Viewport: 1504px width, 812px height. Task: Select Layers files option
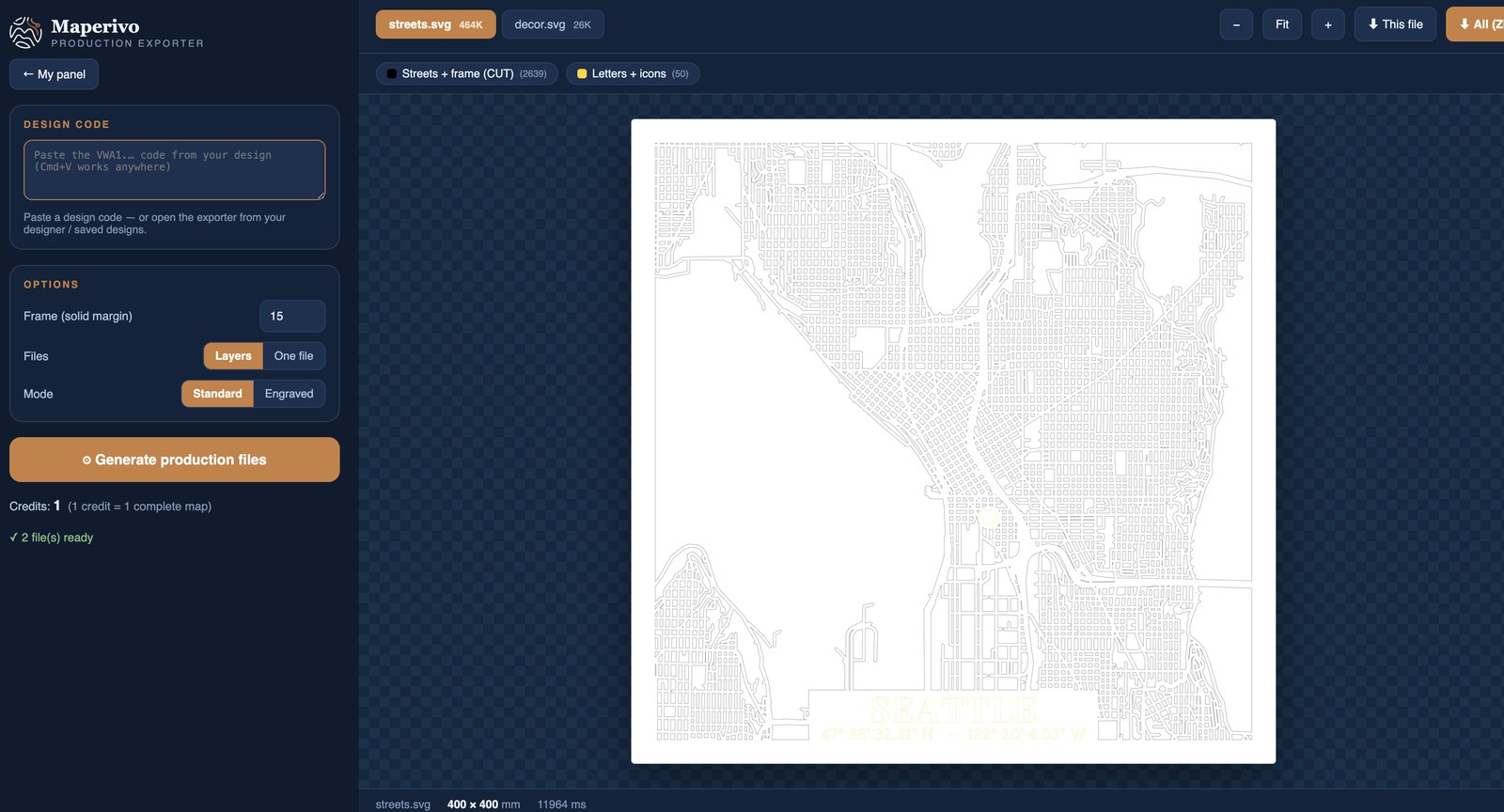(233, 356)
